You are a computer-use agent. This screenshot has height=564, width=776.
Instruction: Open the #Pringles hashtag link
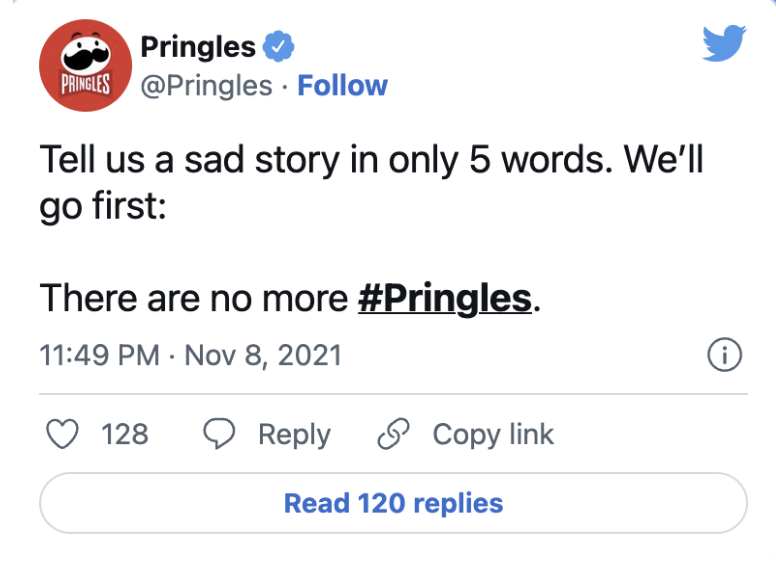pos(445,298)
